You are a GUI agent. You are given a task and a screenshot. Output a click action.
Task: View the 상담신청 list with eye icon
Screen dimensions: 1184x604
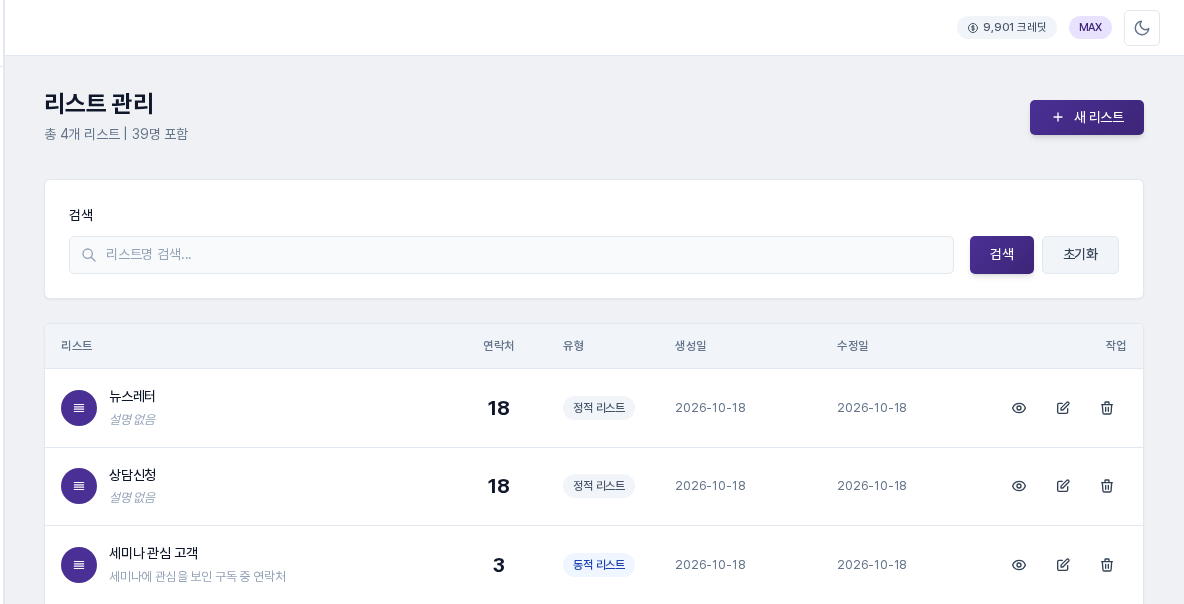[x=1019, y=486]
